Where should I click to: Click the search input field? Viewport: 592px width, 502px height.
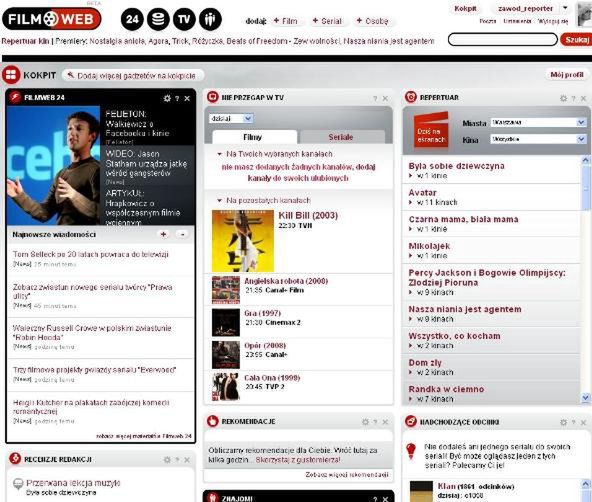(x=503, y=39)
